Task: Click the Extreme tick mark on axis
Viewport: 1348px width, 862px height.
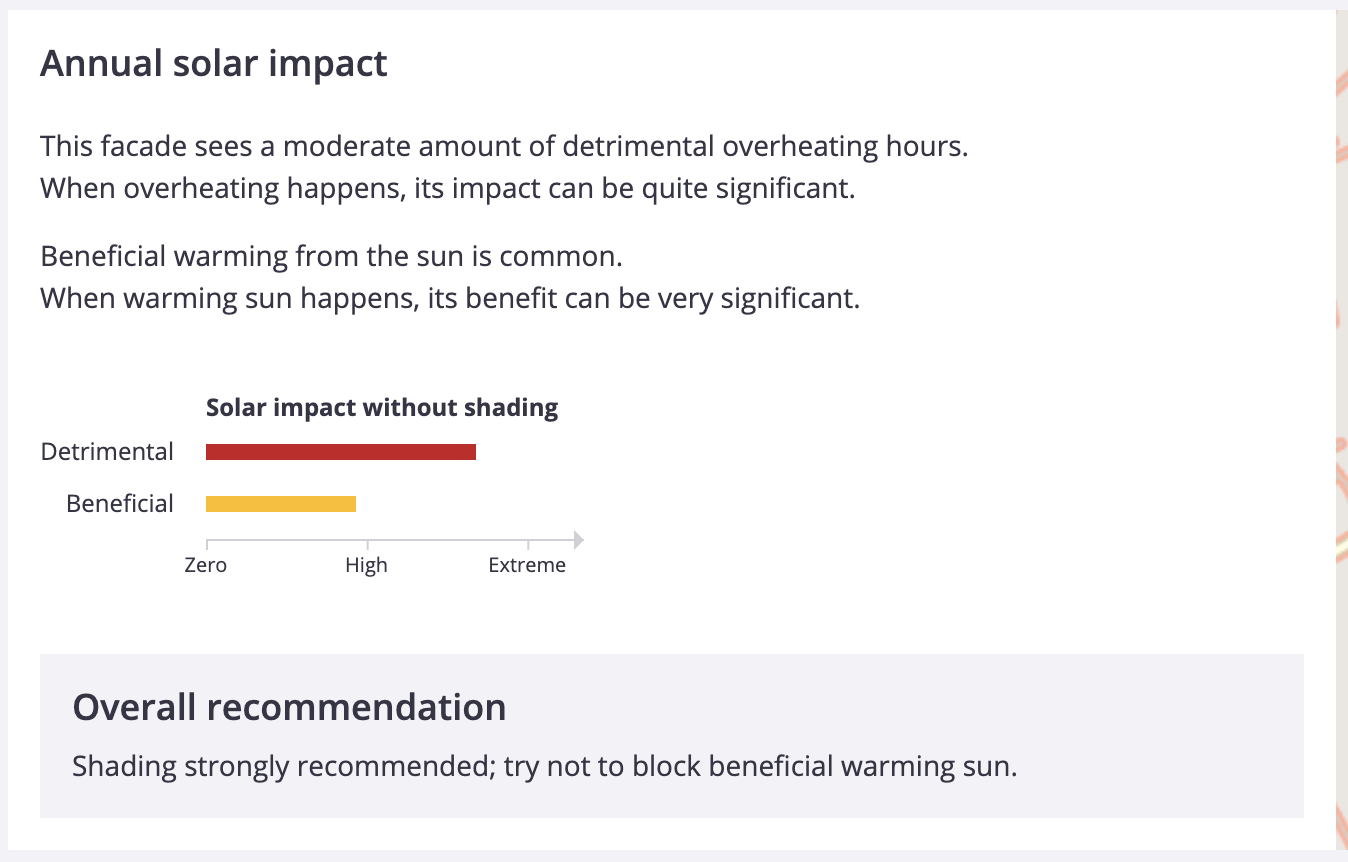Action: click(528, 544)
